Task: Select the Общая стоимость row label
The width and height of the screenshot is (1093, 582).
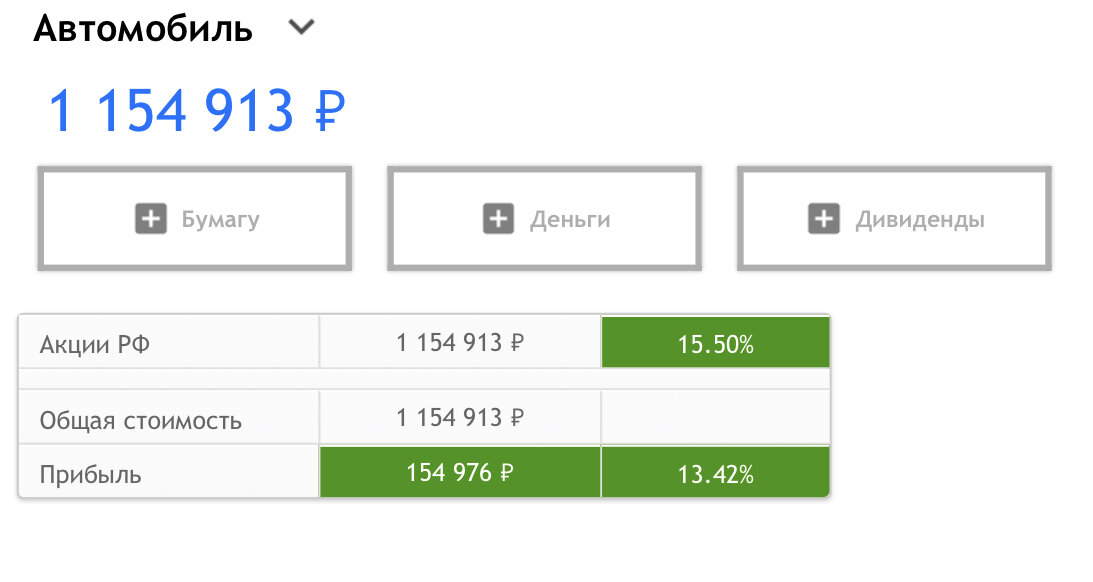Action: (x=140, y=420)
